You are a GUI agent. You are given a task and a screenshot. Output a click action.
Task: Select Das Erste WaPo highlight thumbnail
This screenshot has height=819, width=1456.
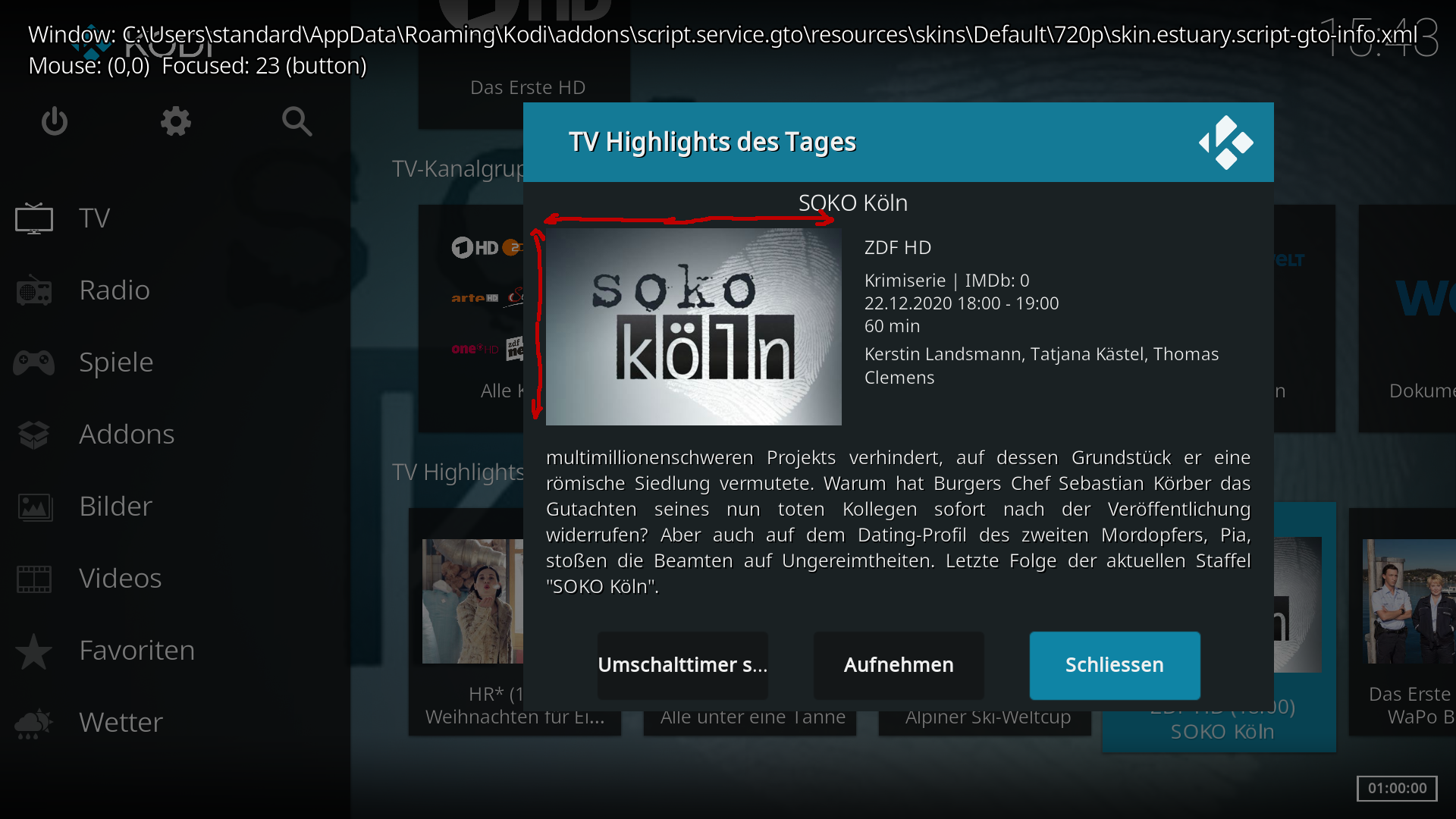[x=1409, y=601]
